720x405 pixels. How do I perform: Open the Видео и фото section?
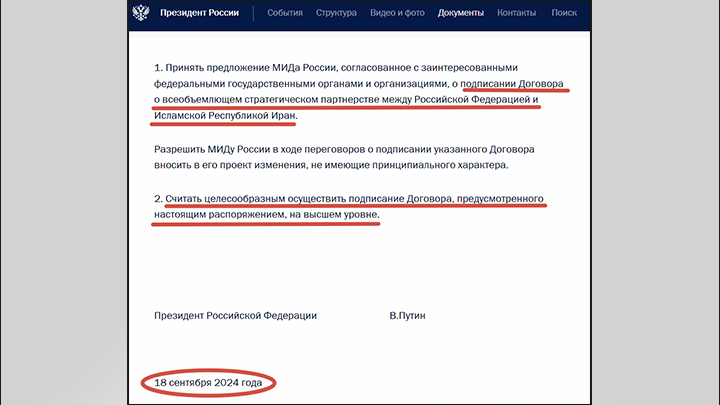[400, 14]
